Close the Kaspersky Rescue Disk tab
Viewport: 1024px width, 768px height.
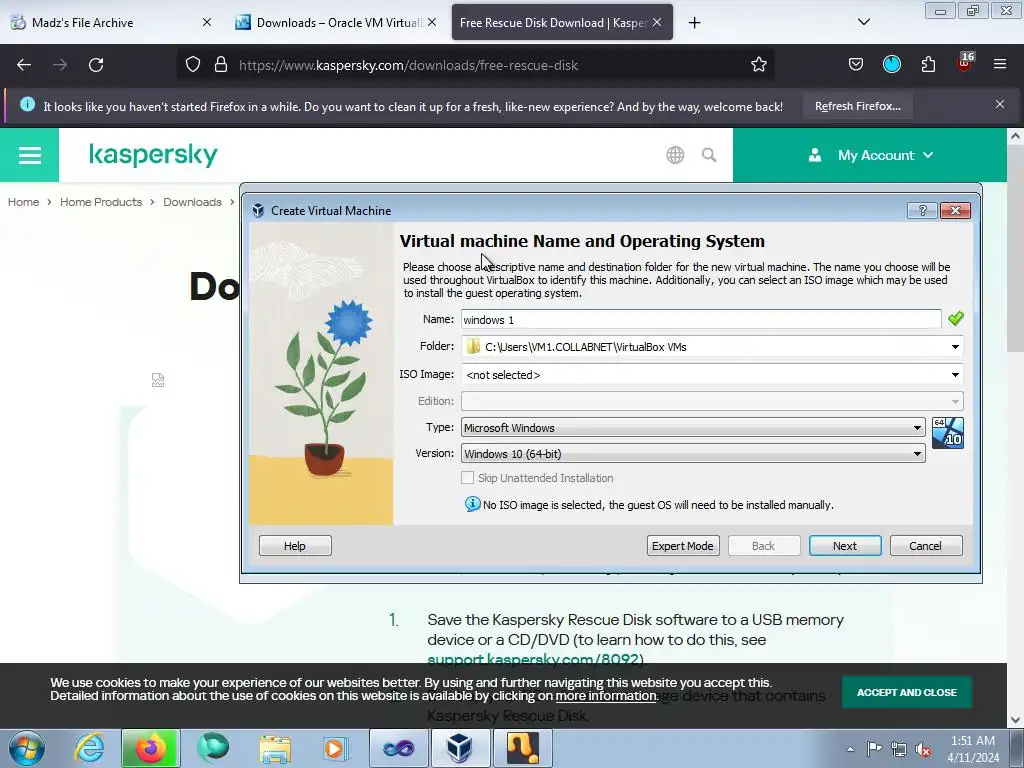pos(657,22)
